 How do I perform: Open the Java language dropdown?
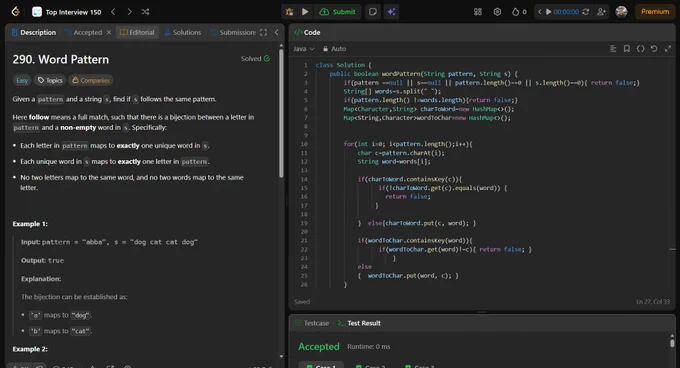[x=304, y=49]
